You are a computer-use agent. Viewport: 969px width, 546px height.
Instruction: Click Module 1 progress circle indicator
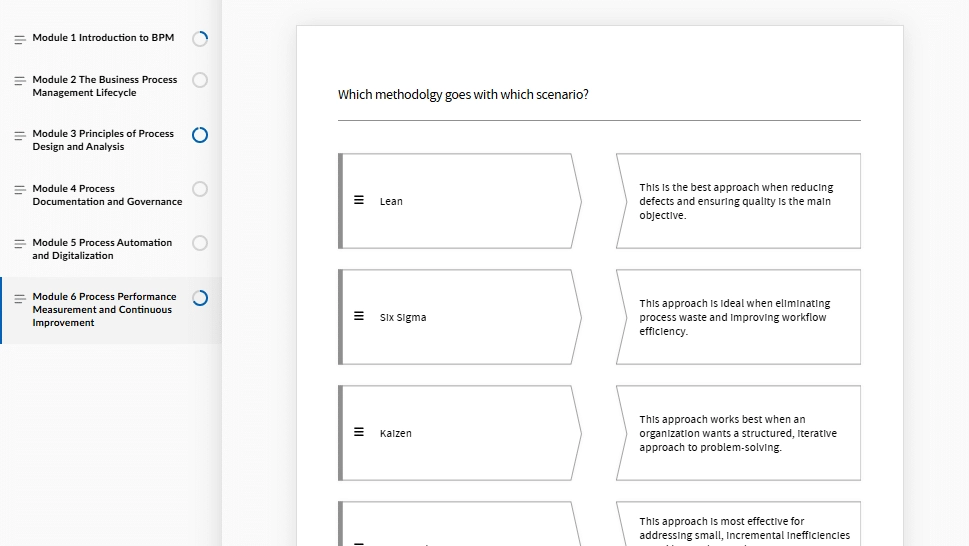pos(200,39)
